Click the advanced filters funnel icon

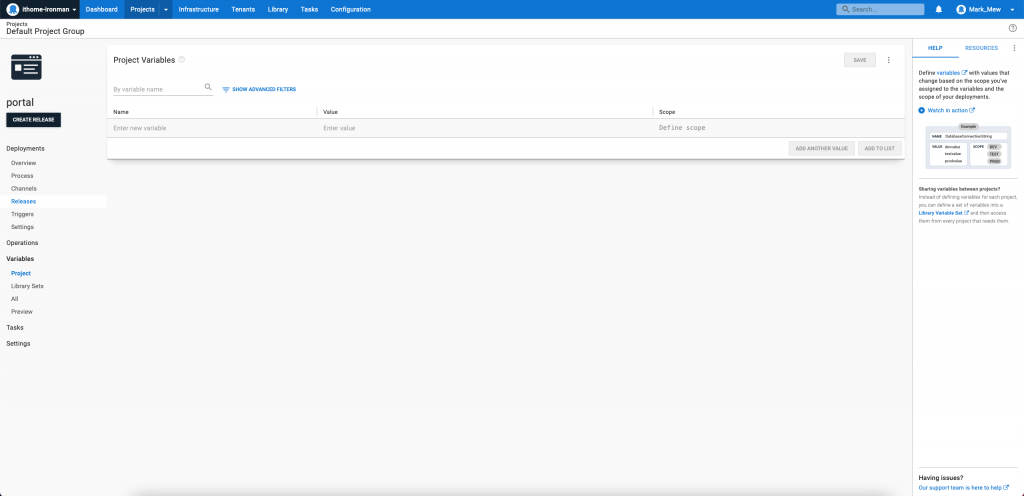pyautogui.click(x=226, y=89)
